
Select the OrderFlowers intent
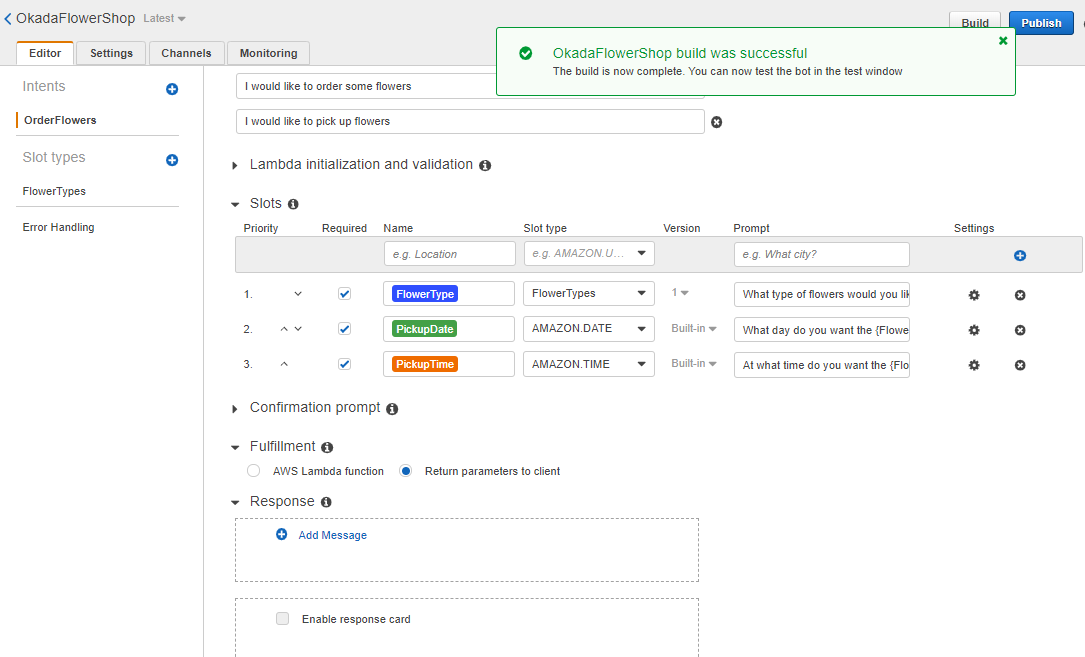coord(60,120)
